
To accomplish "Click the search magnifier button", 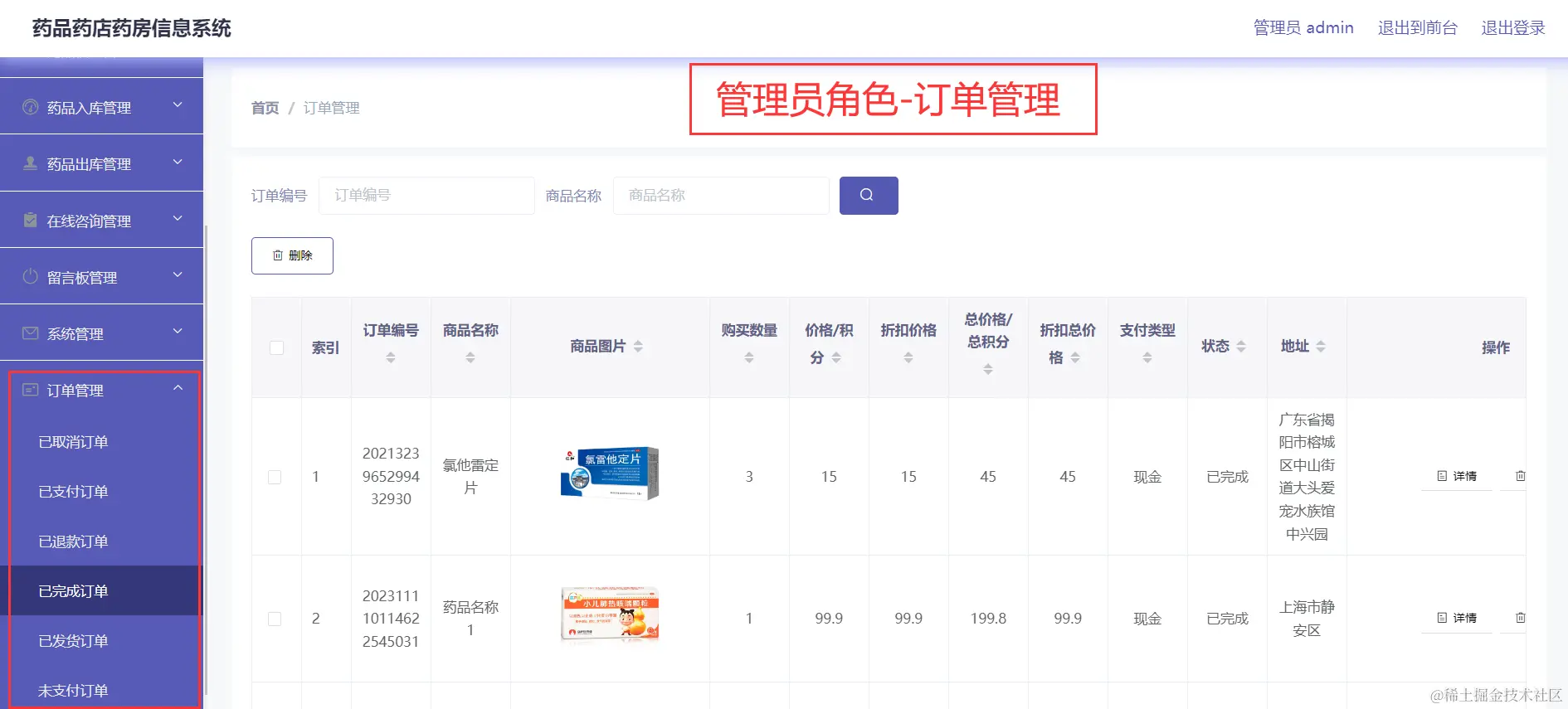I will [868, 195].
